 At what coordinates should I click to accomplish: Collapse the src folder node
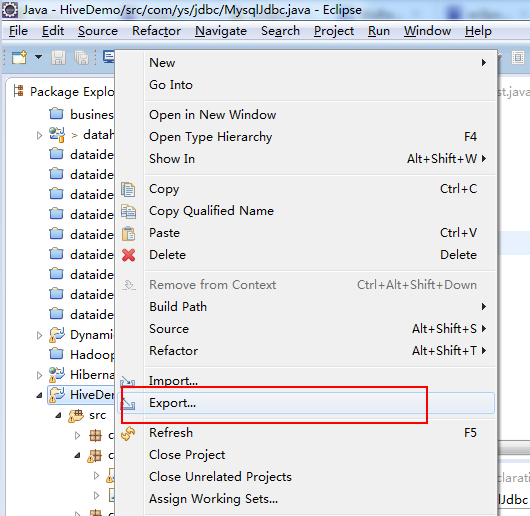coord(58,415)
